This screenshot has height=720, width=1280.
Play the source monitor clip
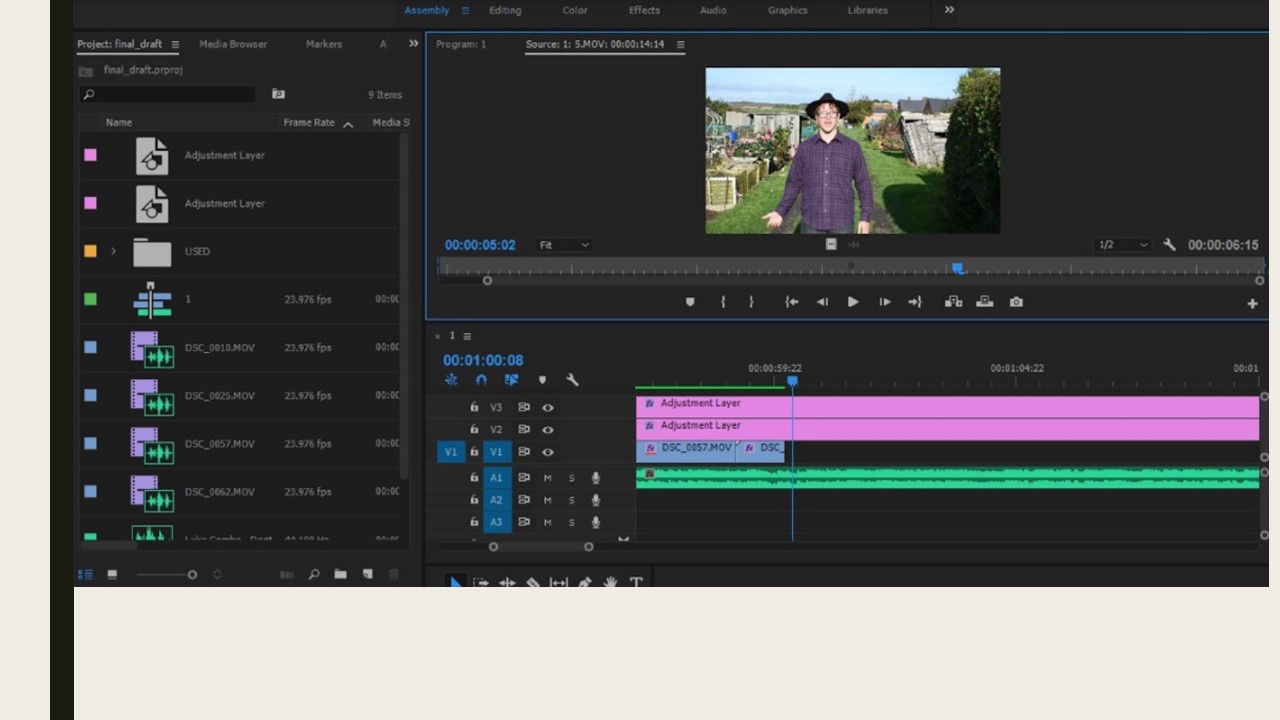(853, 302)
